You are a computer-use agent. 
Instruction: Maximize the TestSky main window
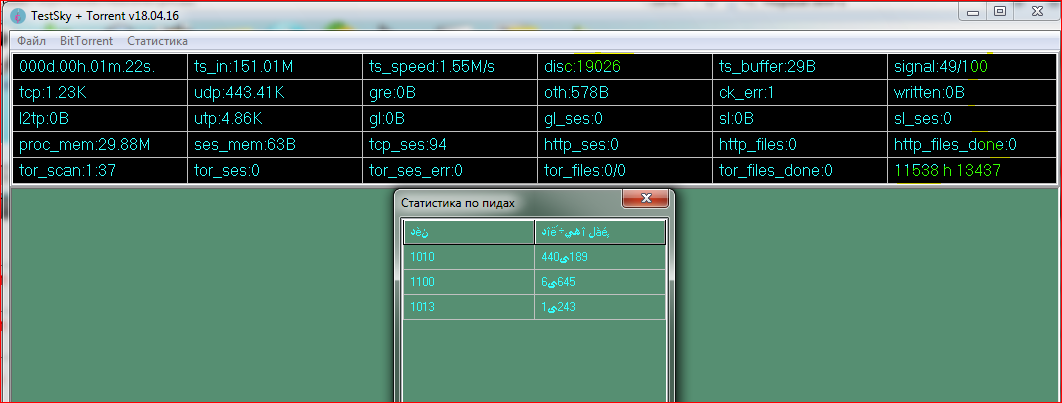pyautogui.click(x=1000, y=12)
